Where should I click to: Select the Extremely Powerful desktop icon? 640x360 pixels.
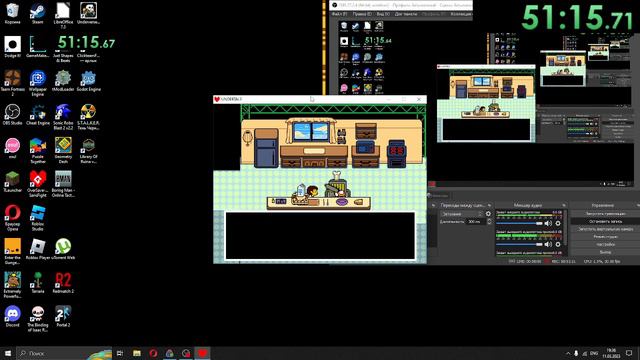point(12,285)
